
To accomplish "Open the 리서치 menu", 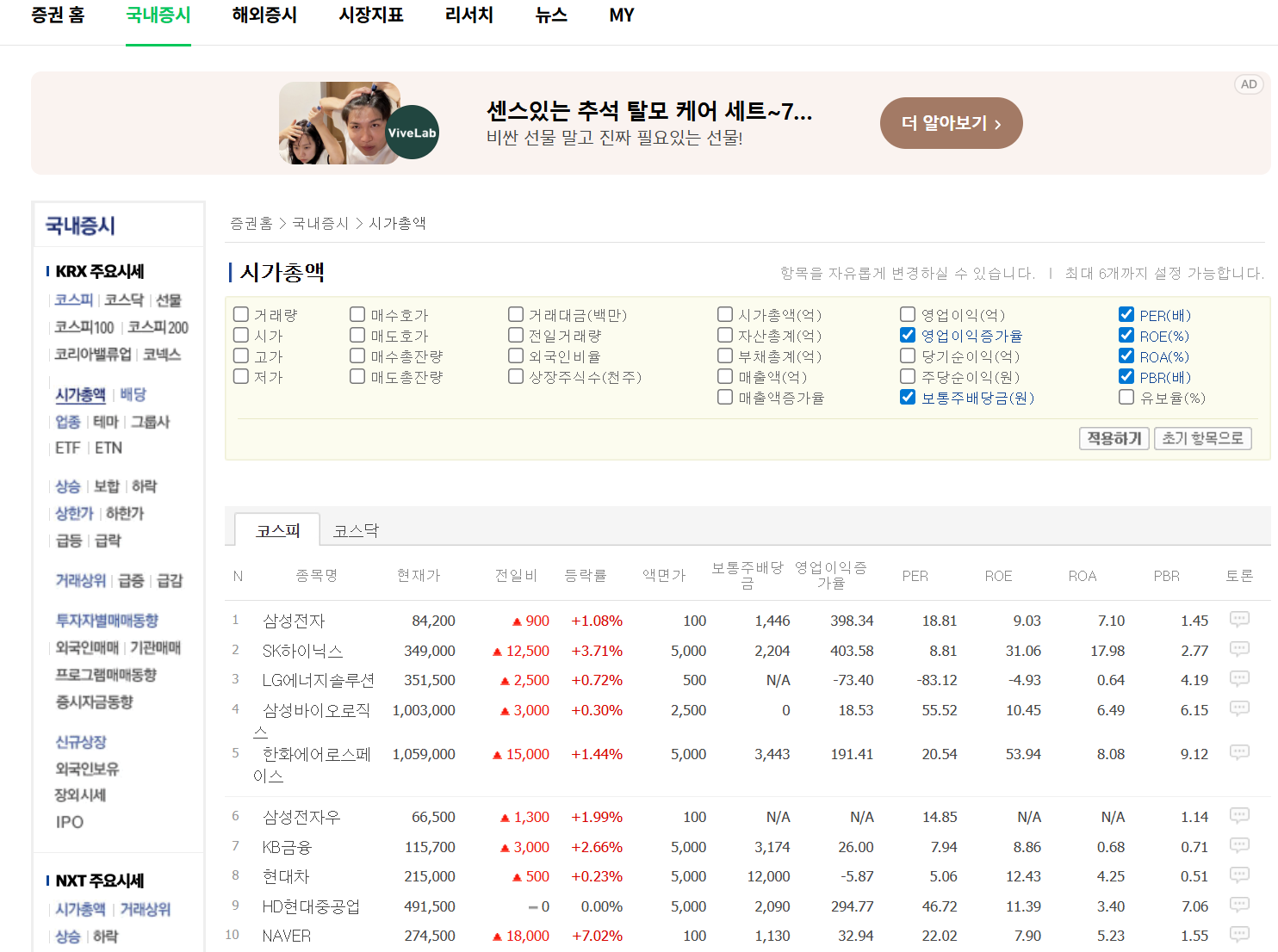I will coord(469,15).
